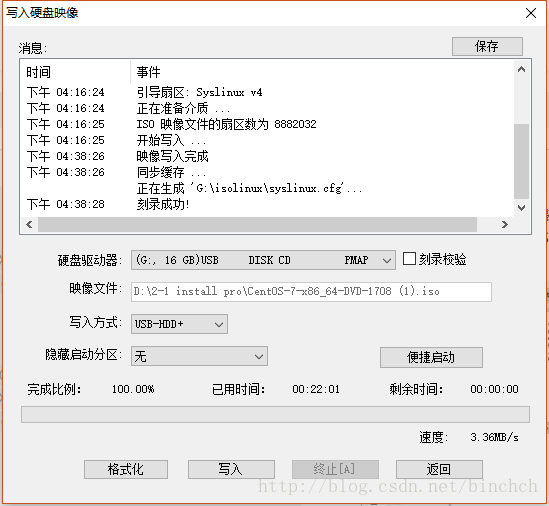
Task: Select the row "正在生成 'G:\isolinux\syslinux.cfg'..."
Action: coord(268,188)
